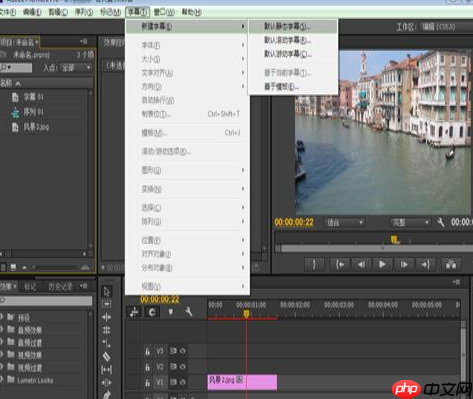
Task: Choose 基于模板(E) from submenu
Action: click(293, 87)
